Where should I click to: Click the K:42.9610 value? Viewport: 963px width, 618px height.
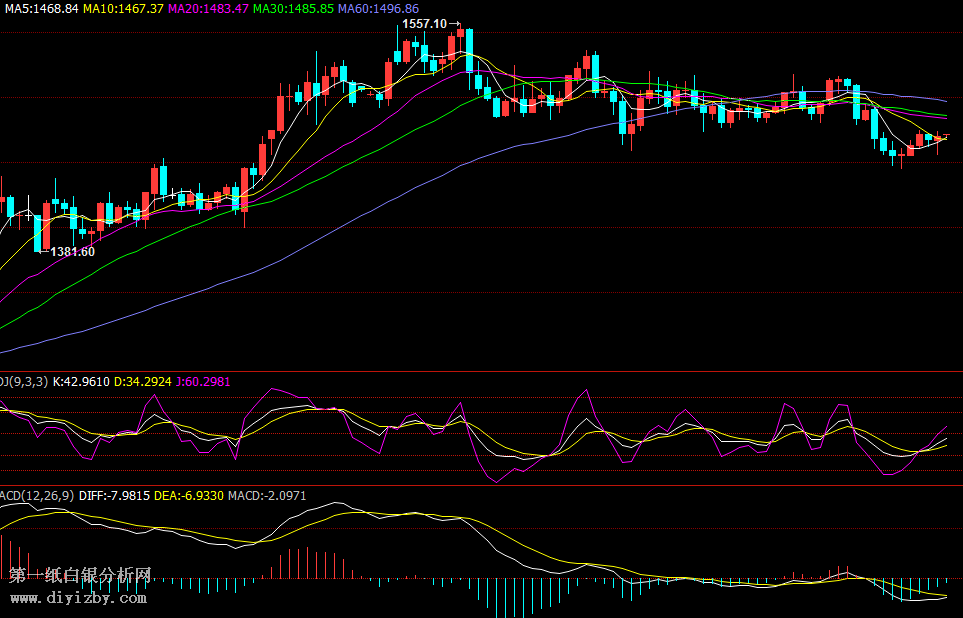coord(81,381)
